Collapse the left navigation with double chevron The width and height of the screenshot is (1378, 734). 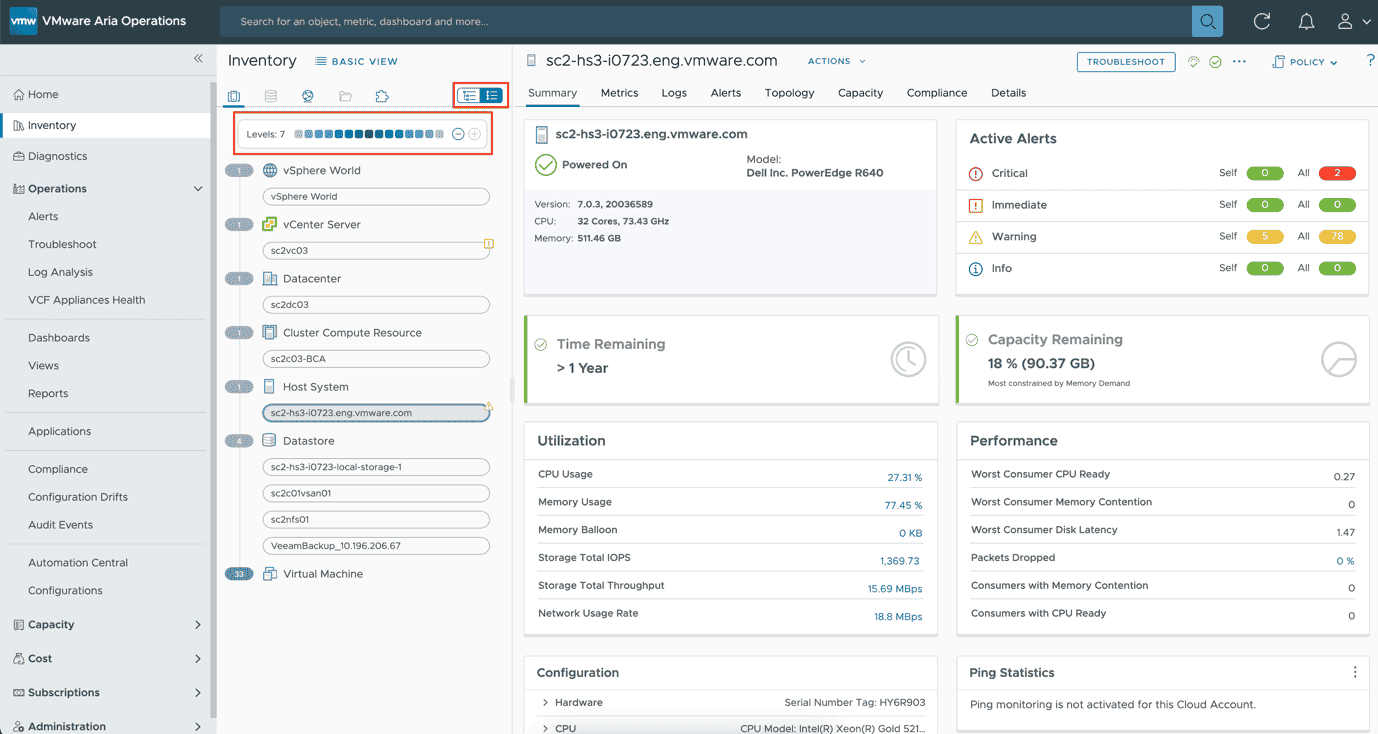(198, 59)
